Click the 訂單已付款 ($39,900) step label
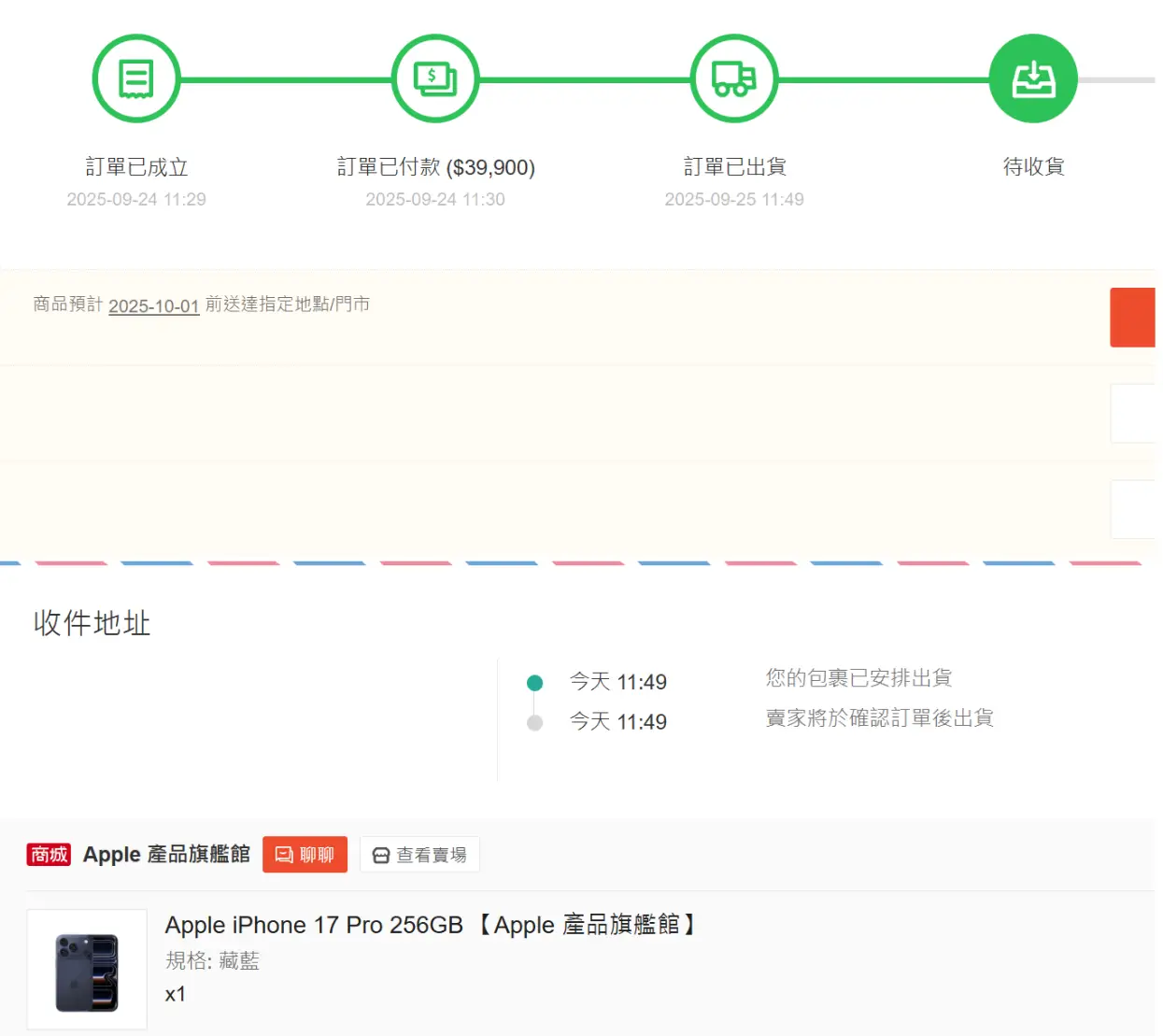This screenshot has height=1036, width=1163. 435,167
